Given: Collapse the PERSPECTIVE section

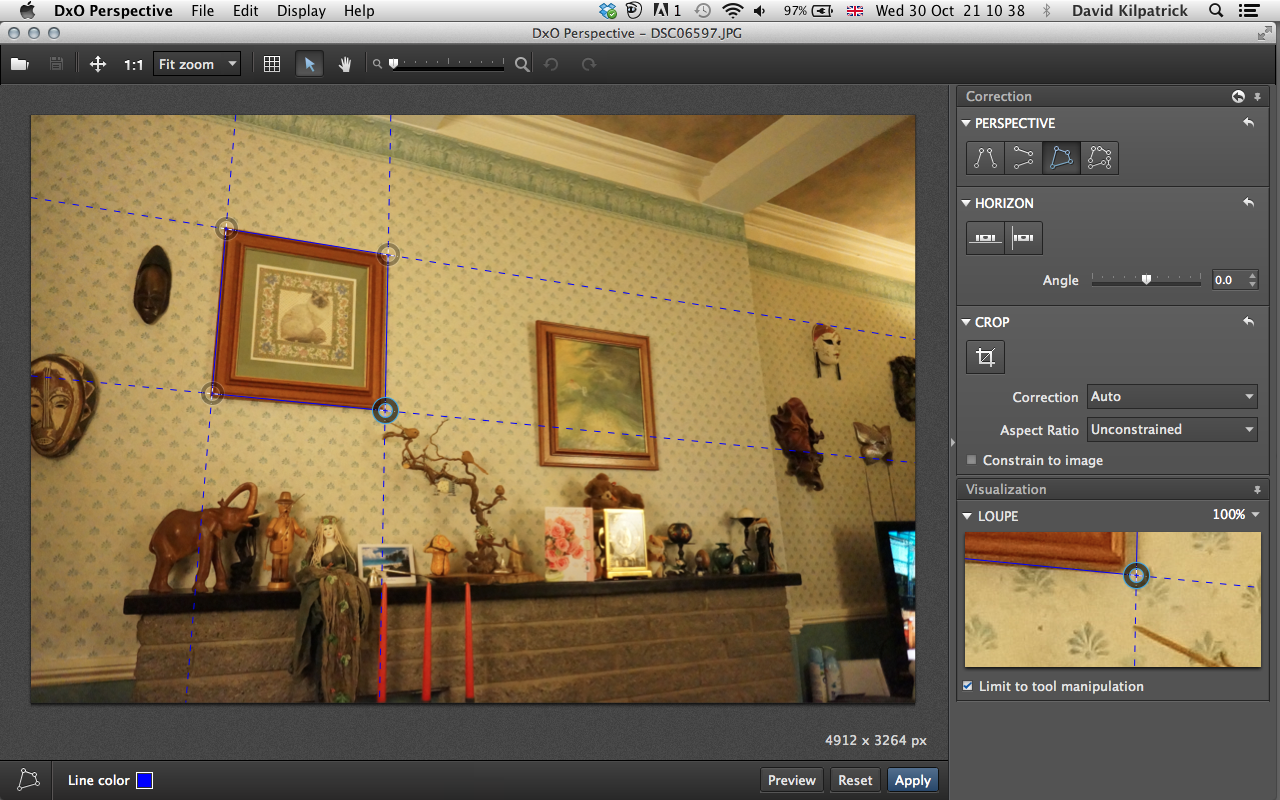Looking at the screenshot, I should (x=966, y=123).
